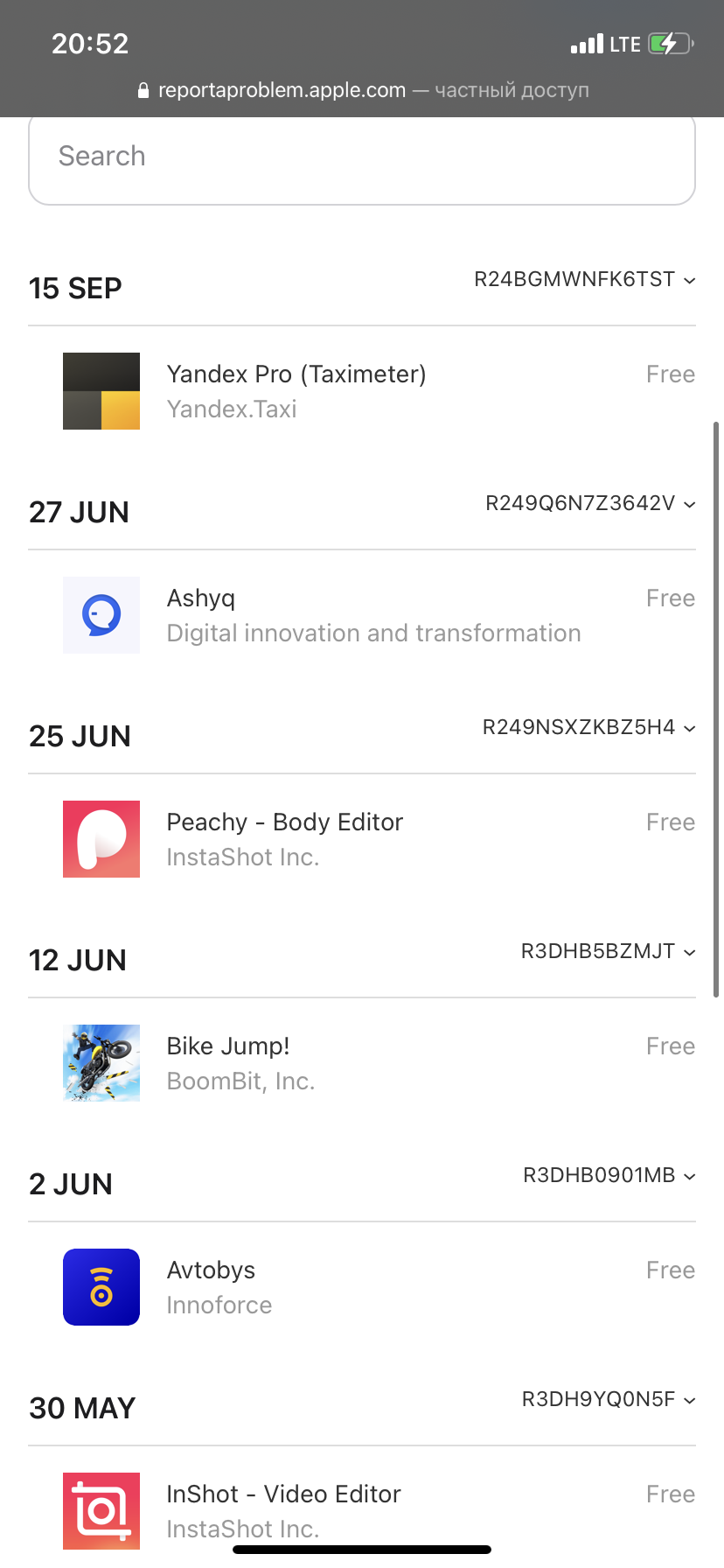Screen dimensions: 724x1568
Task: Open Bike Jump! purchase entry
Action: (x=228, y=1046)
